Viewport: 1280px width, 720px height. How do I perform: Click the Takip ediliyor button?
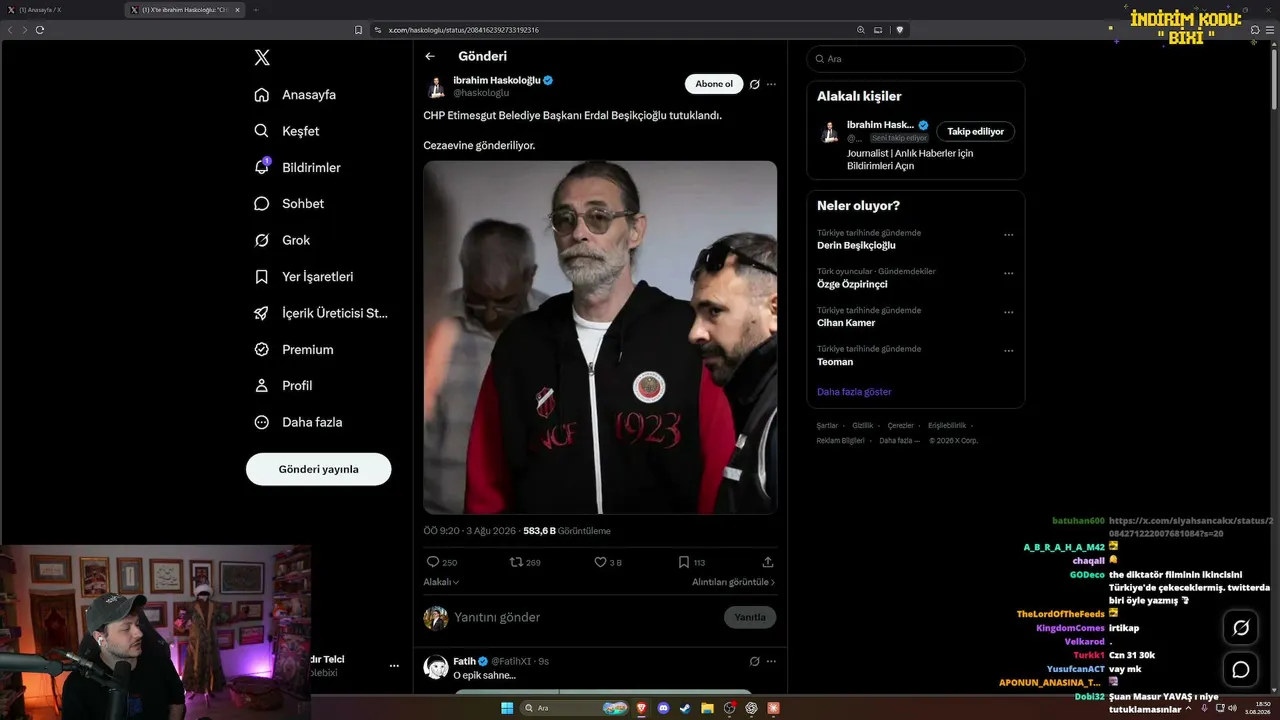[976, 131]
